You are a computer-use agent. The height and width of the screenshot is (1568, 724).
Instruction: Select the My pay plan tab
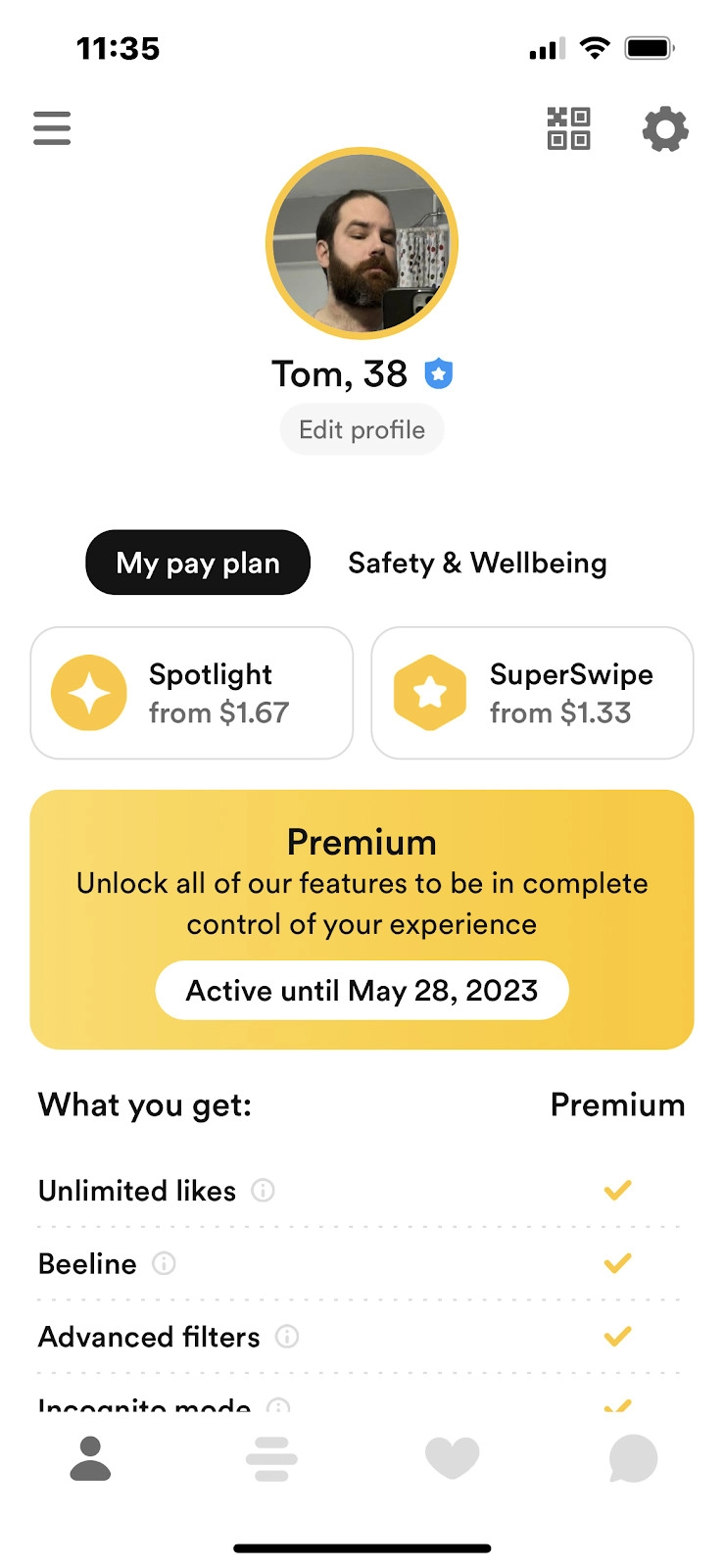pos(198,563)
